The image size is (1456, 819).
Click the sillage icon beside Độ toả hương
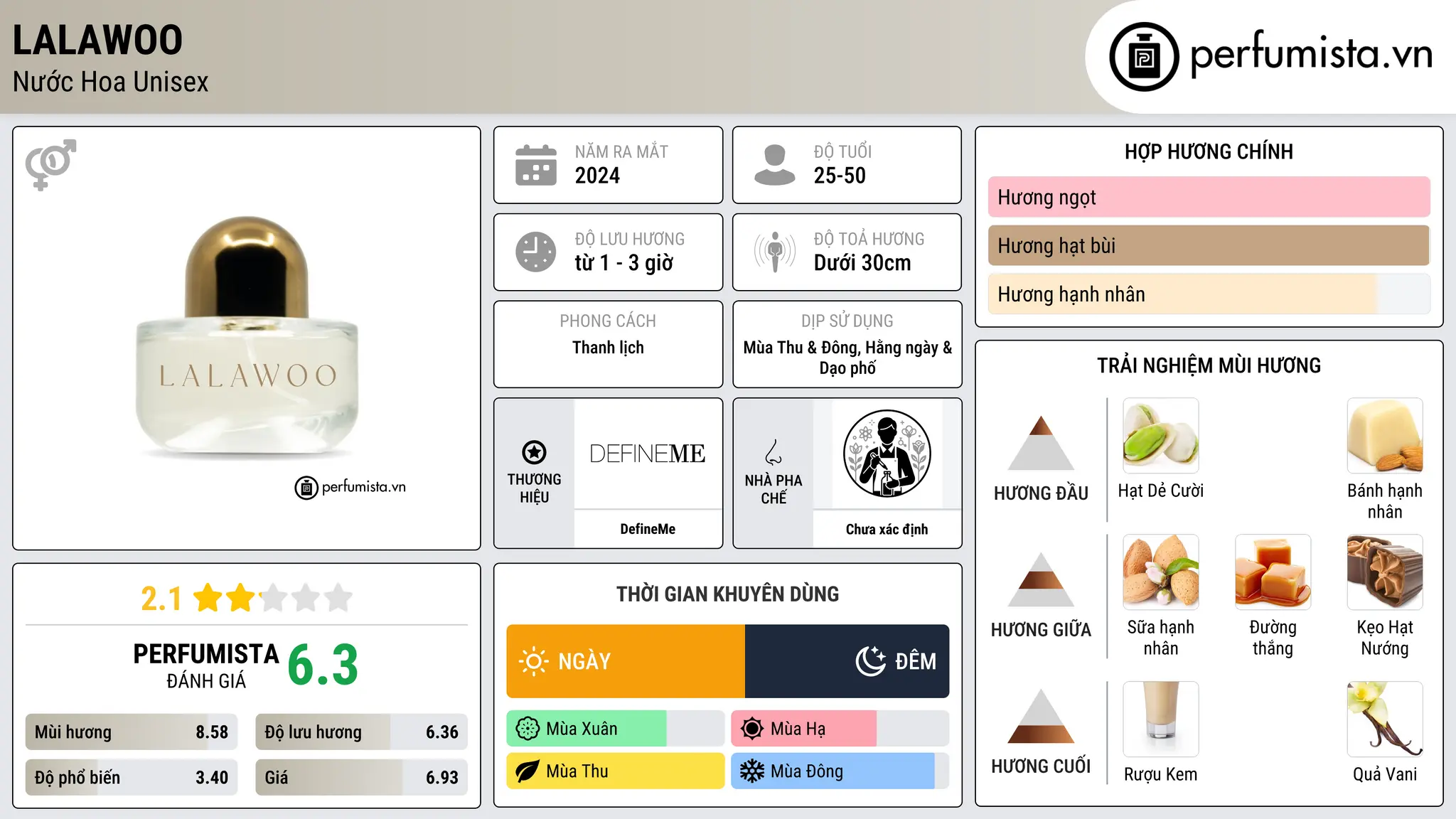[775, 252]
